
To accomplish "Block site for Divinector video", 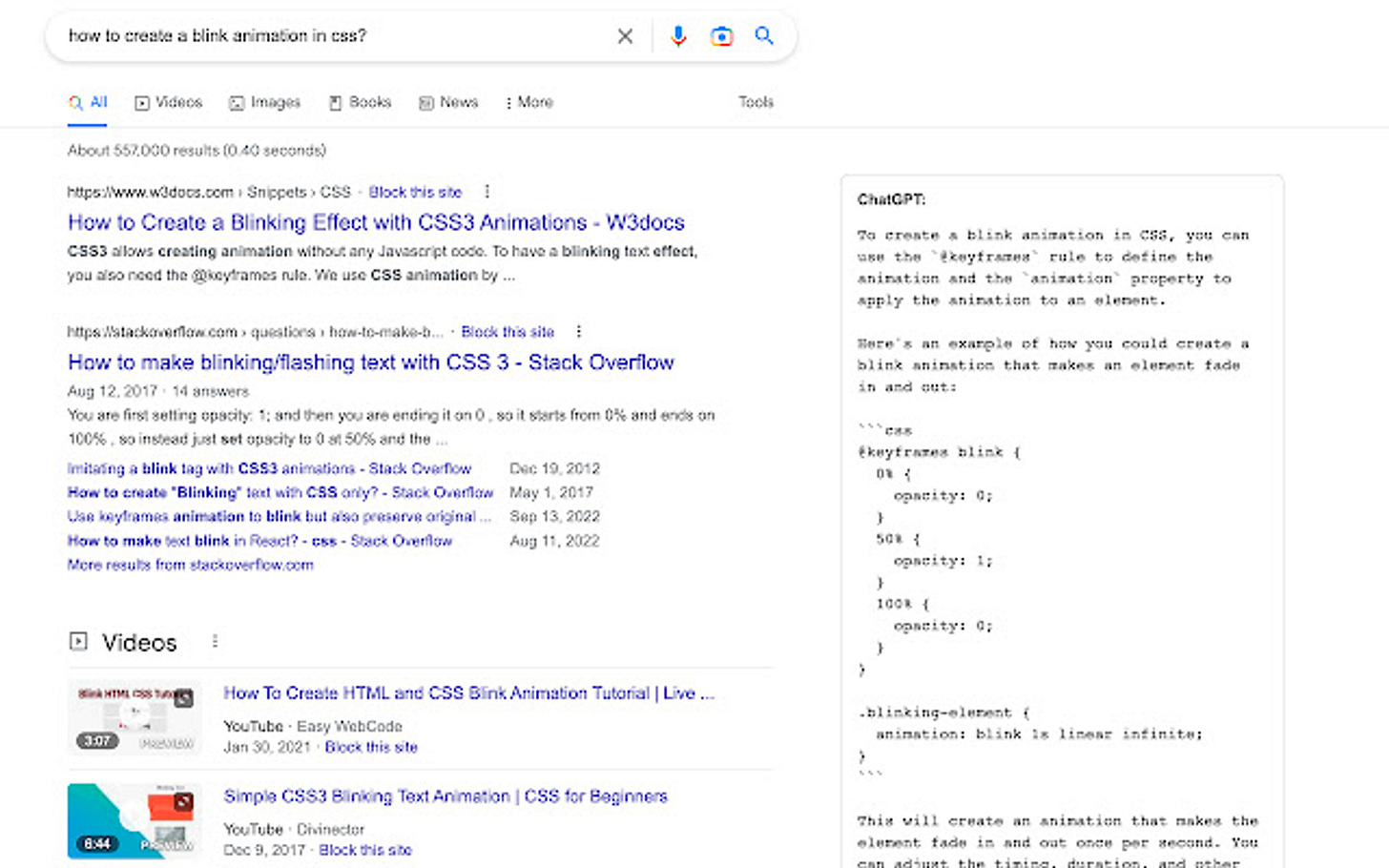I will coord(365,850).
